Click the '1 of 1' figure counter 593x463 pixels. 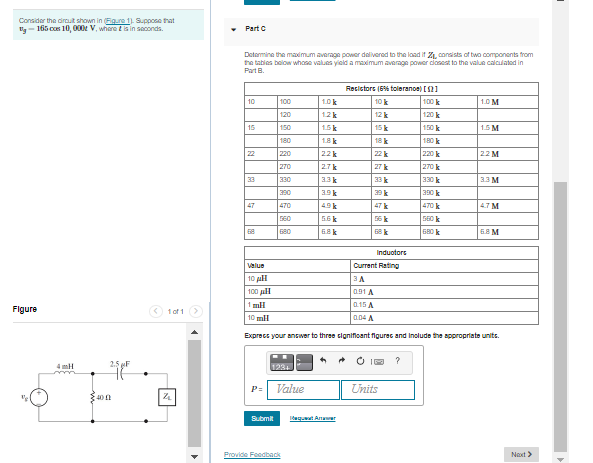175,312
